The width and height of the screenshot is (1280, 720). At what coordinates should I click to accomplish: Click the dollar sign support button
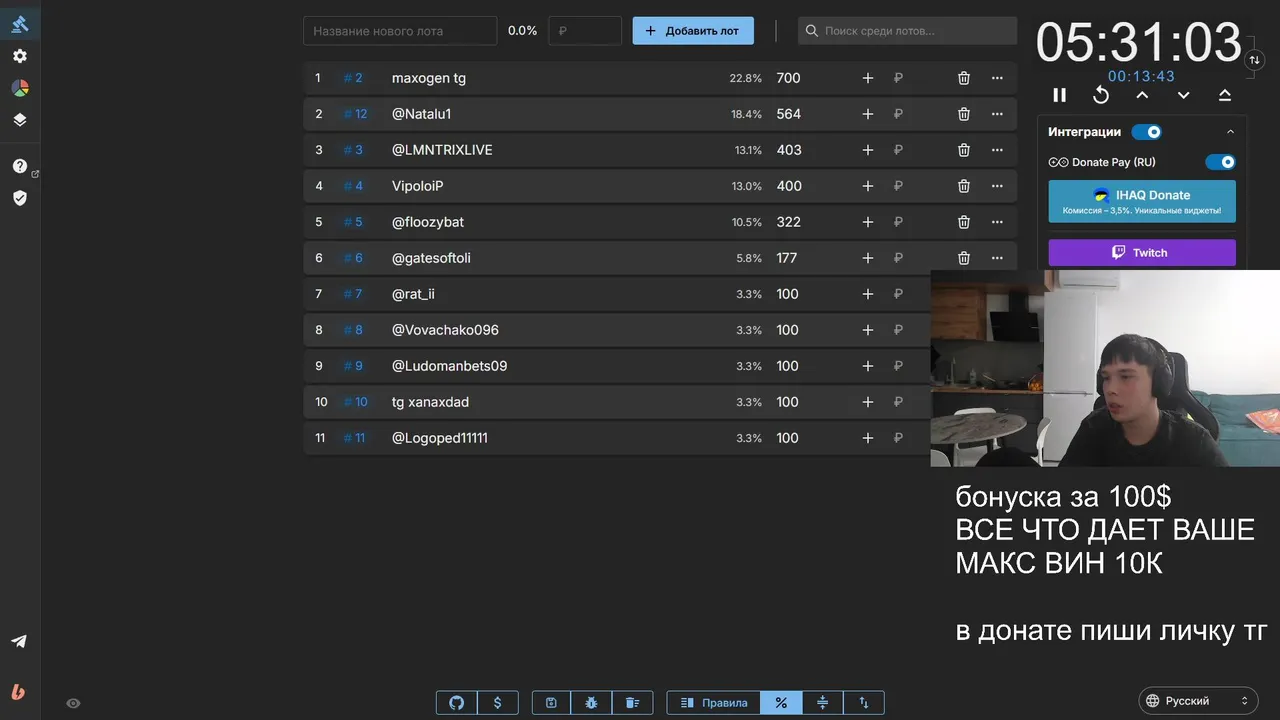pyautogui.click(x=498, y=703)
